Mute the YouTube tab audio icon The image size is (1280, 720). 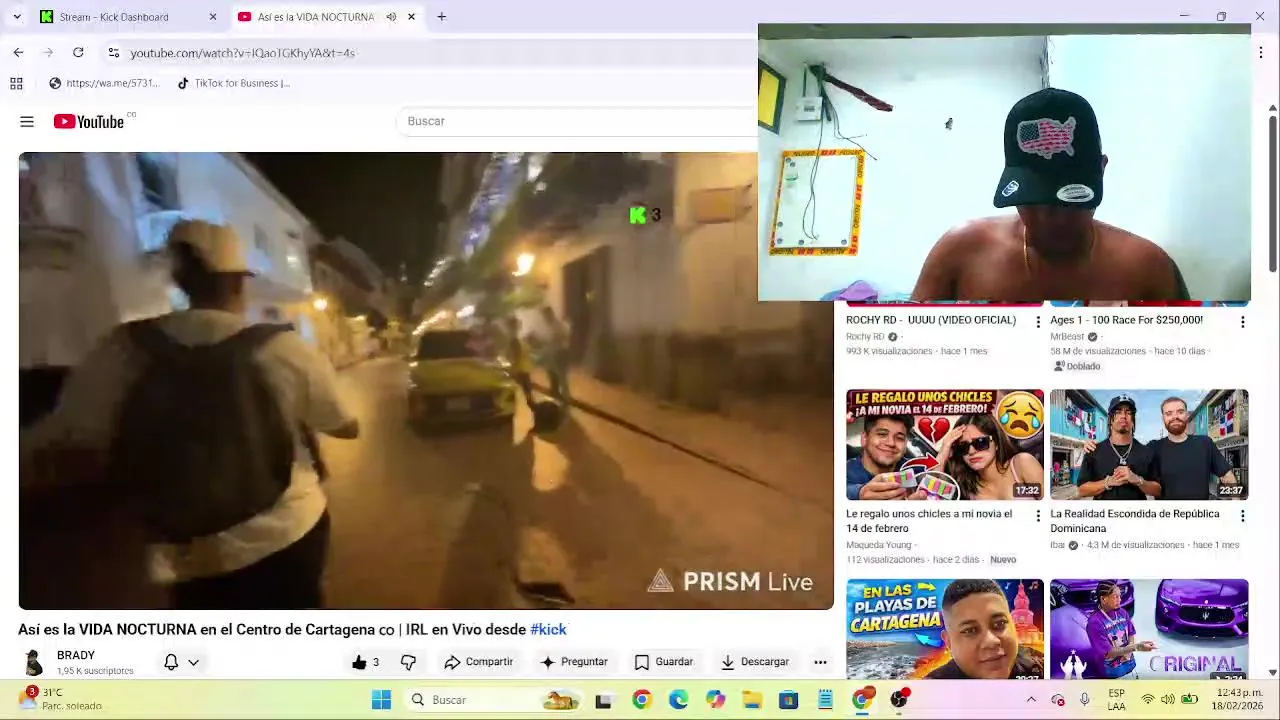pos(391,17)
